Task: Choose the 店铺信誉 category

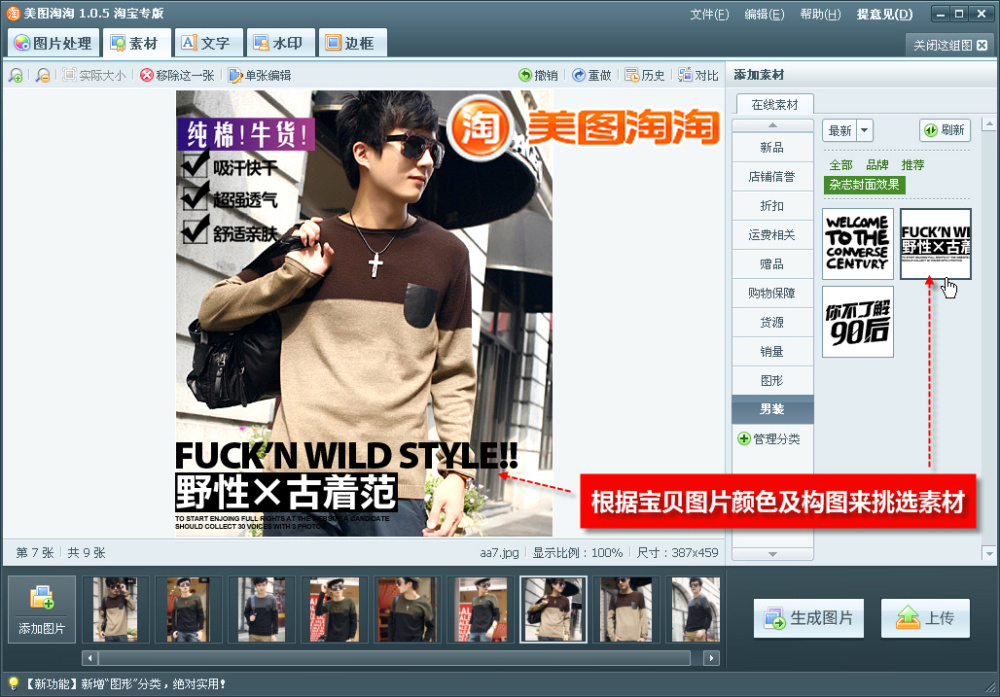Action: 772,177
